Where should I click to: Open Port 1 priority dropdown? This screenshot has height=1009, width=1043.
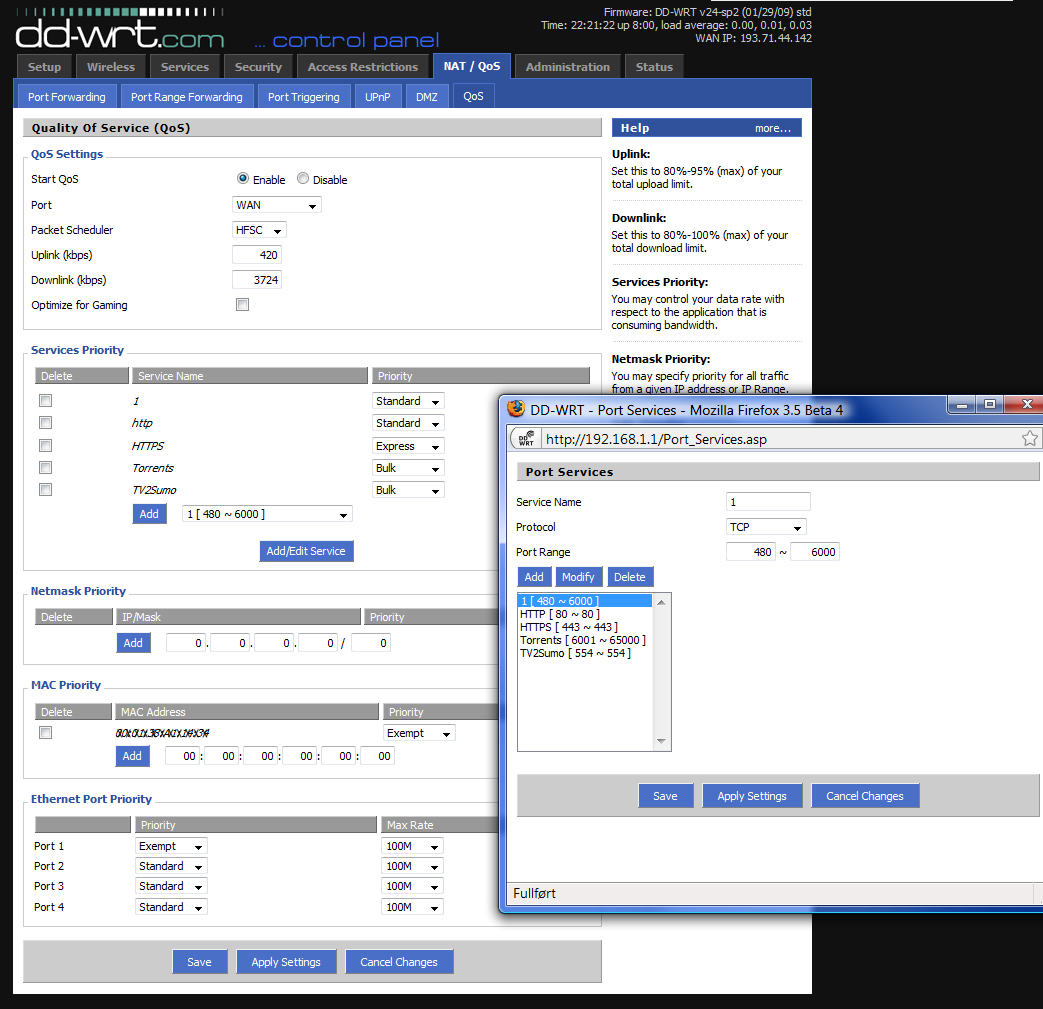171,846
